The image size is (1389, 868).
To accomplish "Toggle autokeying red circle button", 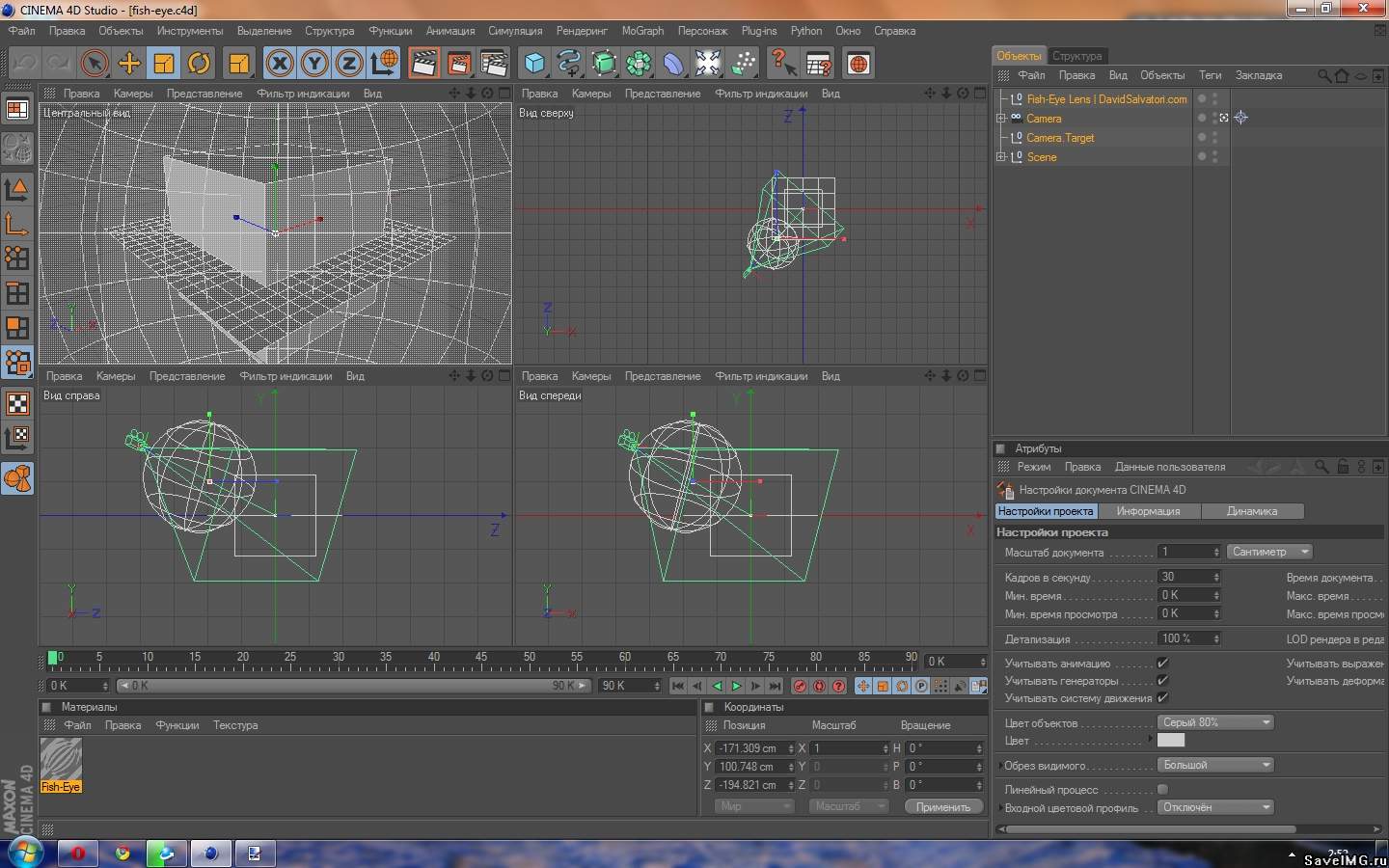I will [819, 686].
